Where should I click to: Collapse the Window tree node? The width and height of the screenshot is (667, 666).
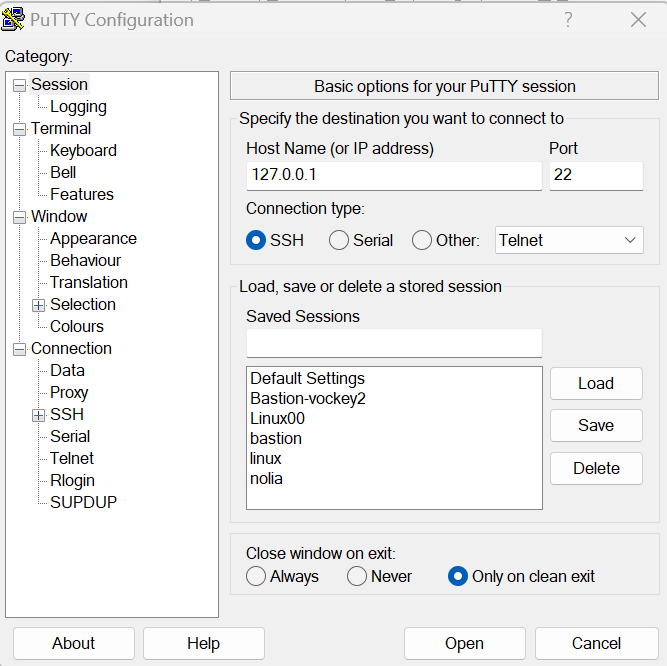tap(20, 217)
